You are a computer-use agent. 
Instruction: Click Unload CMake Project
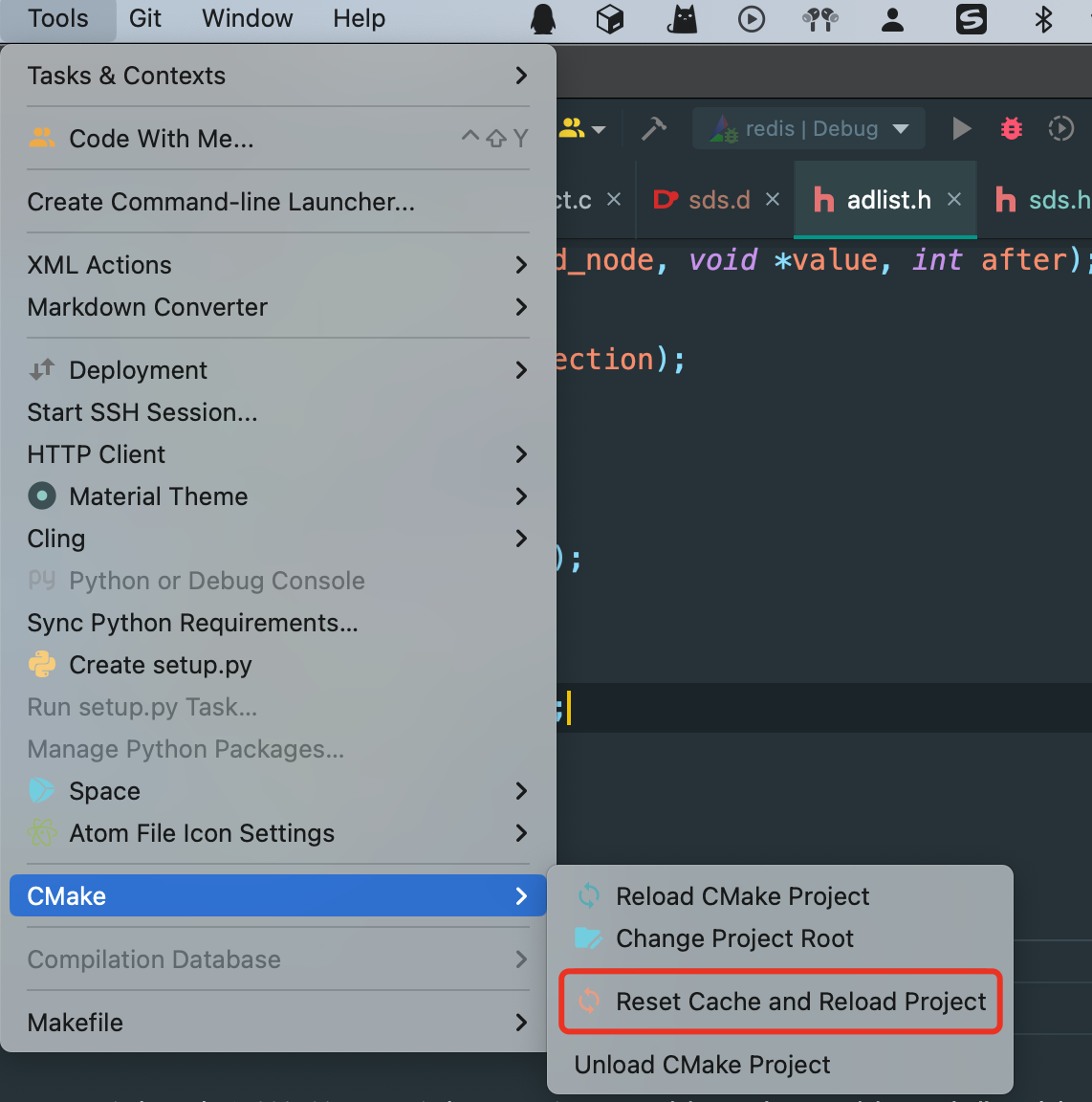tap(702, 1065)
